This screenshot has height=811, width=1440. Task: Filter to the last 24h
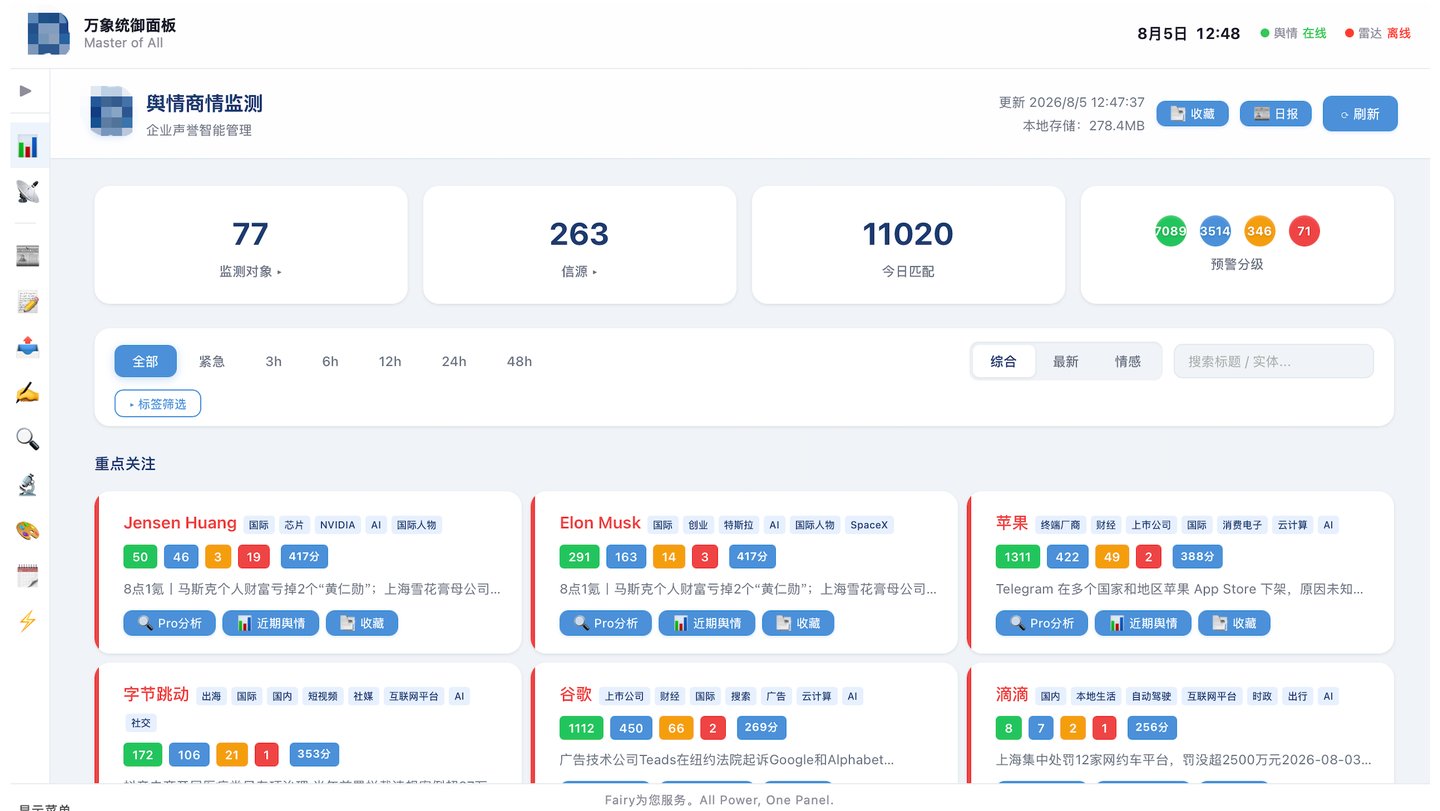pyautogui.click(x=454, y=361)
